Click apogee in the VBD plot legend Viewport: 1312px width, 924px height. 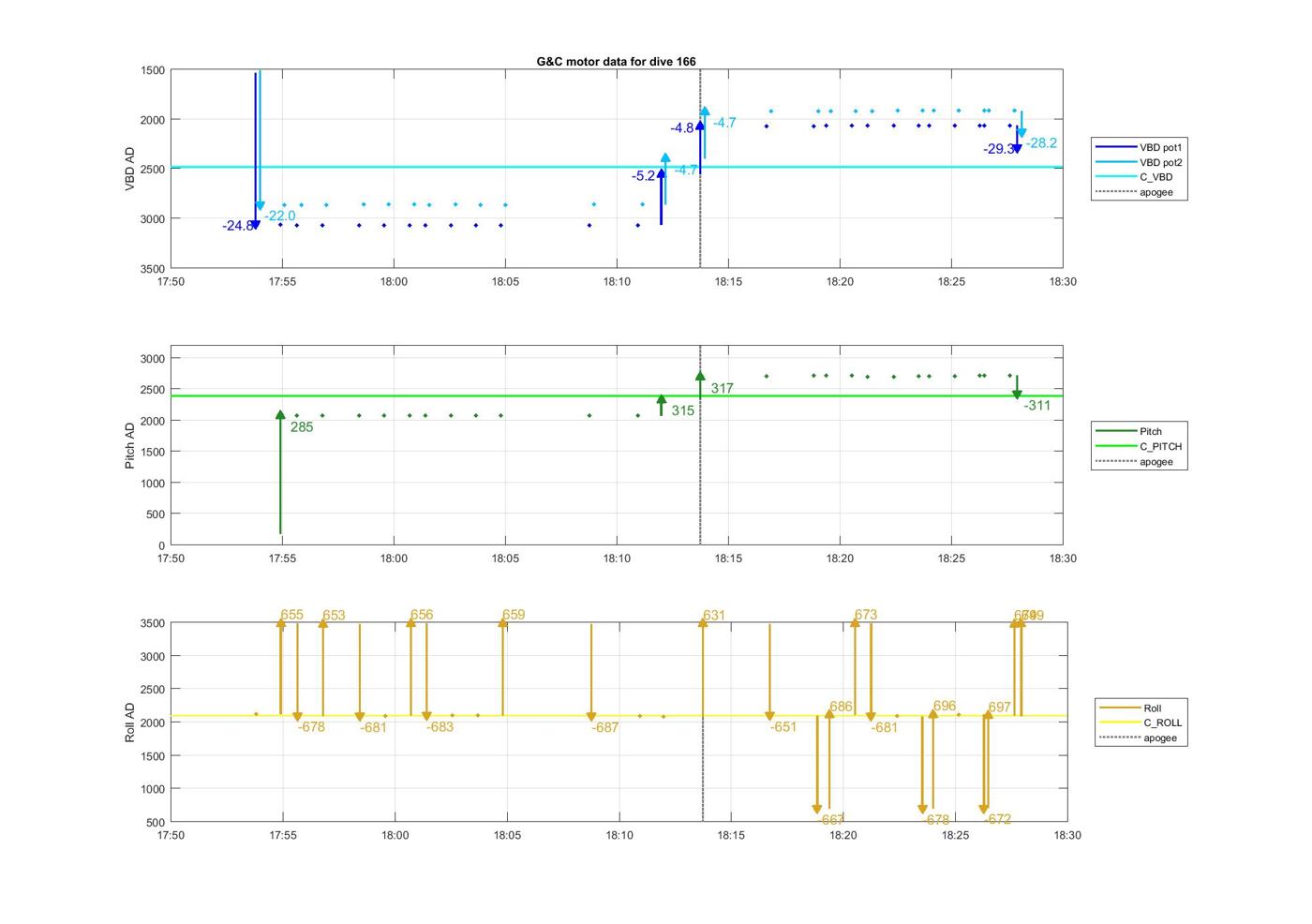point(1135,192)
